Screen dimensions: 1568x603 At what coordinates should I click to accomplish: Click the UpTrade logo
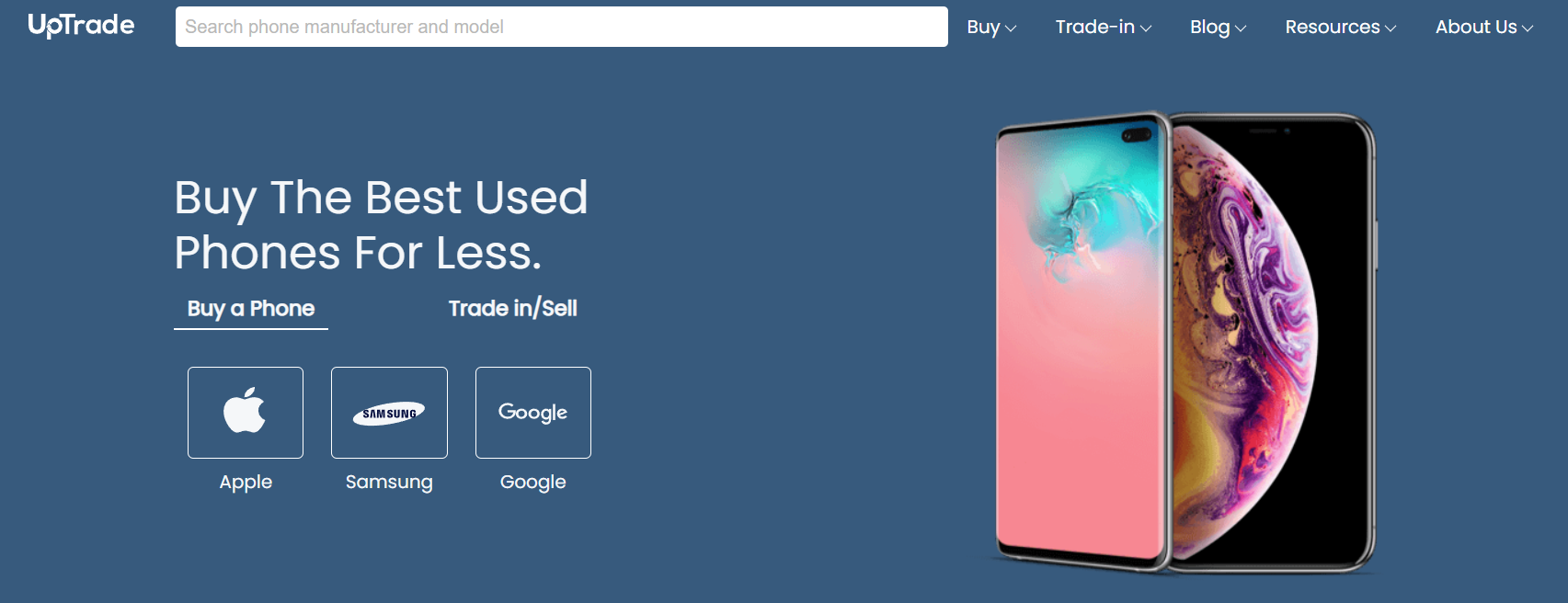pyautogui.click(x=81, y=26)
